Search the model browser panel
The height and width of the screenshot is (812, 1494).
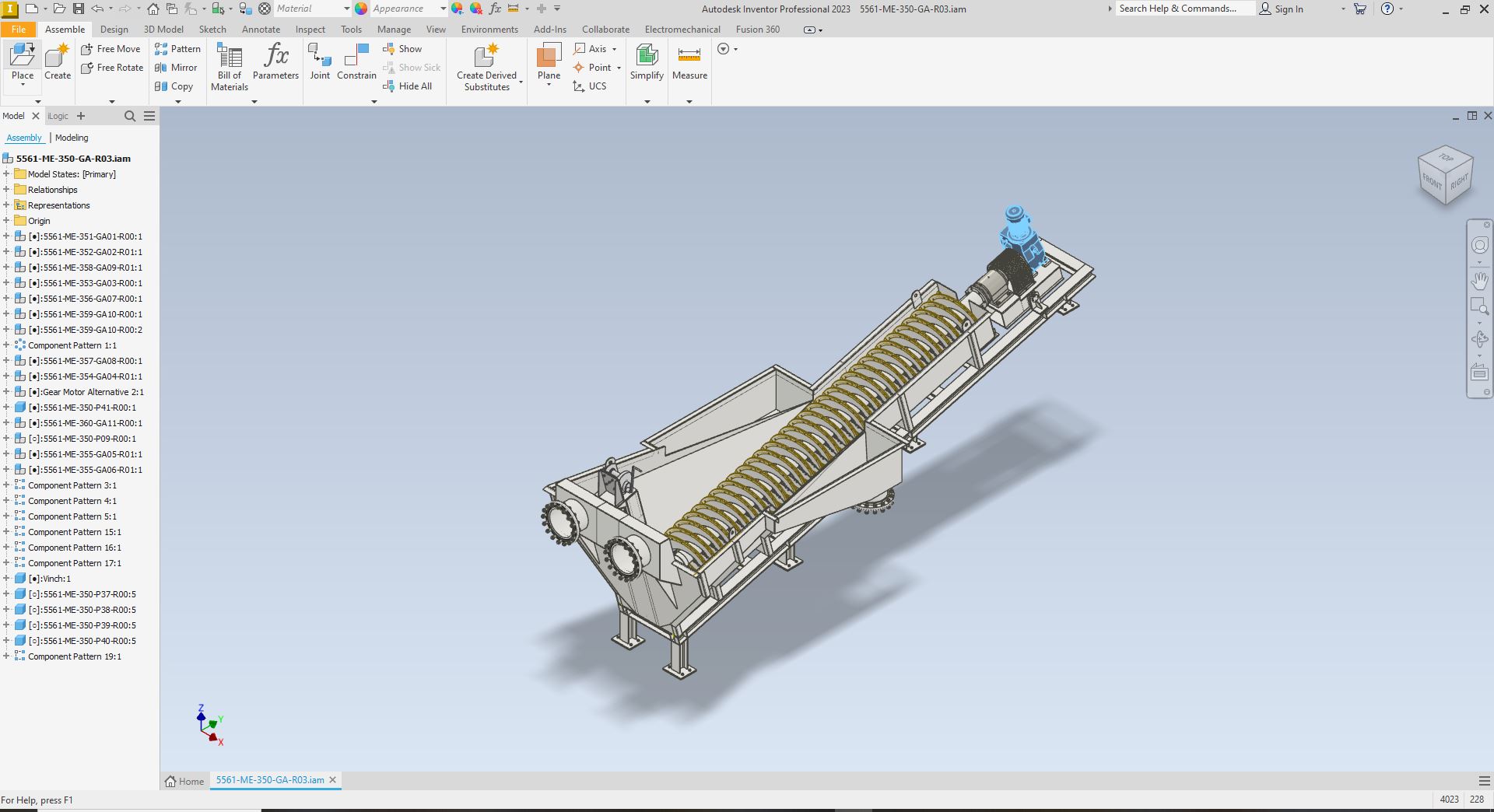pos(130,116)
